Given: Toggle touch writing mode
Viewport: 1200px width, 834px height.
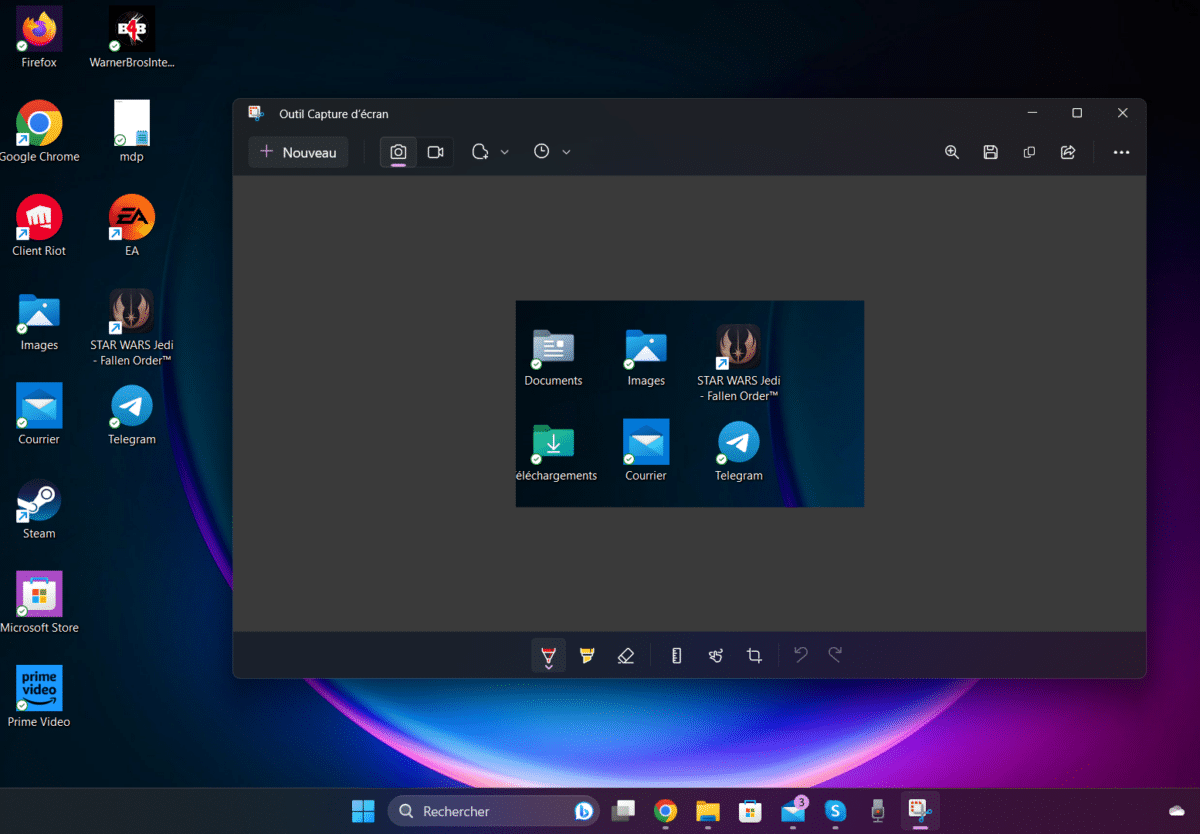Looking at the screenshot, I should 716,656.
